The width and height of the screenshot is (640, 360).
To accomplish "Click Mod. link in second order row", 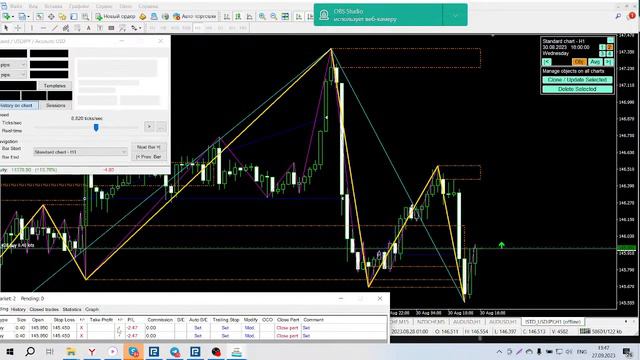I will [249, 336].
